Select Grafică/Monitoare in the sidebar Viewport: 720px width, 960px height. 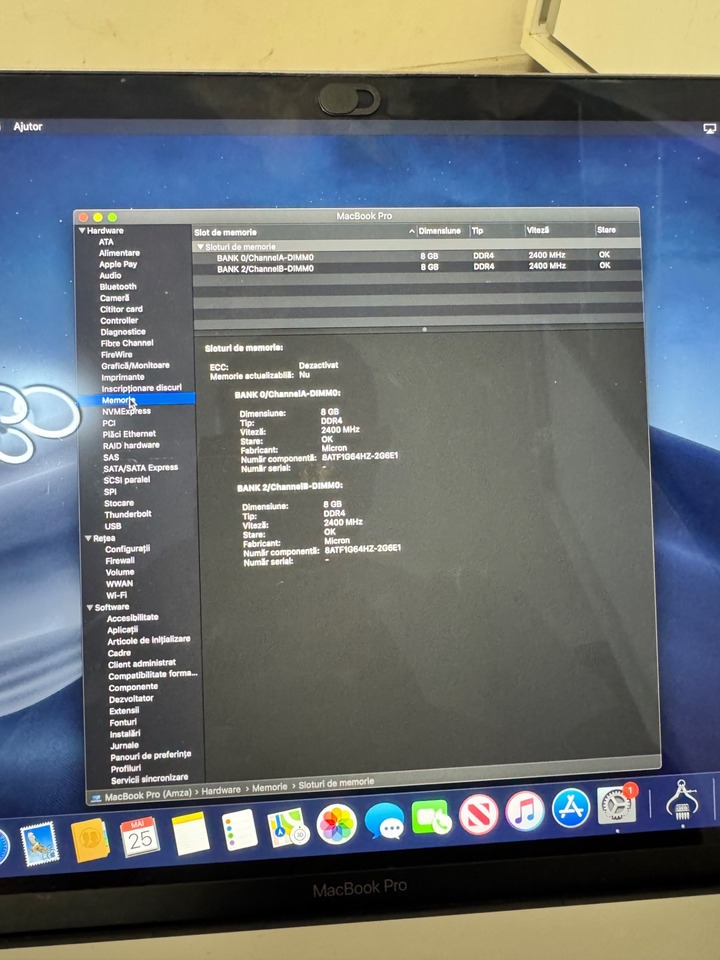point(135,366)
